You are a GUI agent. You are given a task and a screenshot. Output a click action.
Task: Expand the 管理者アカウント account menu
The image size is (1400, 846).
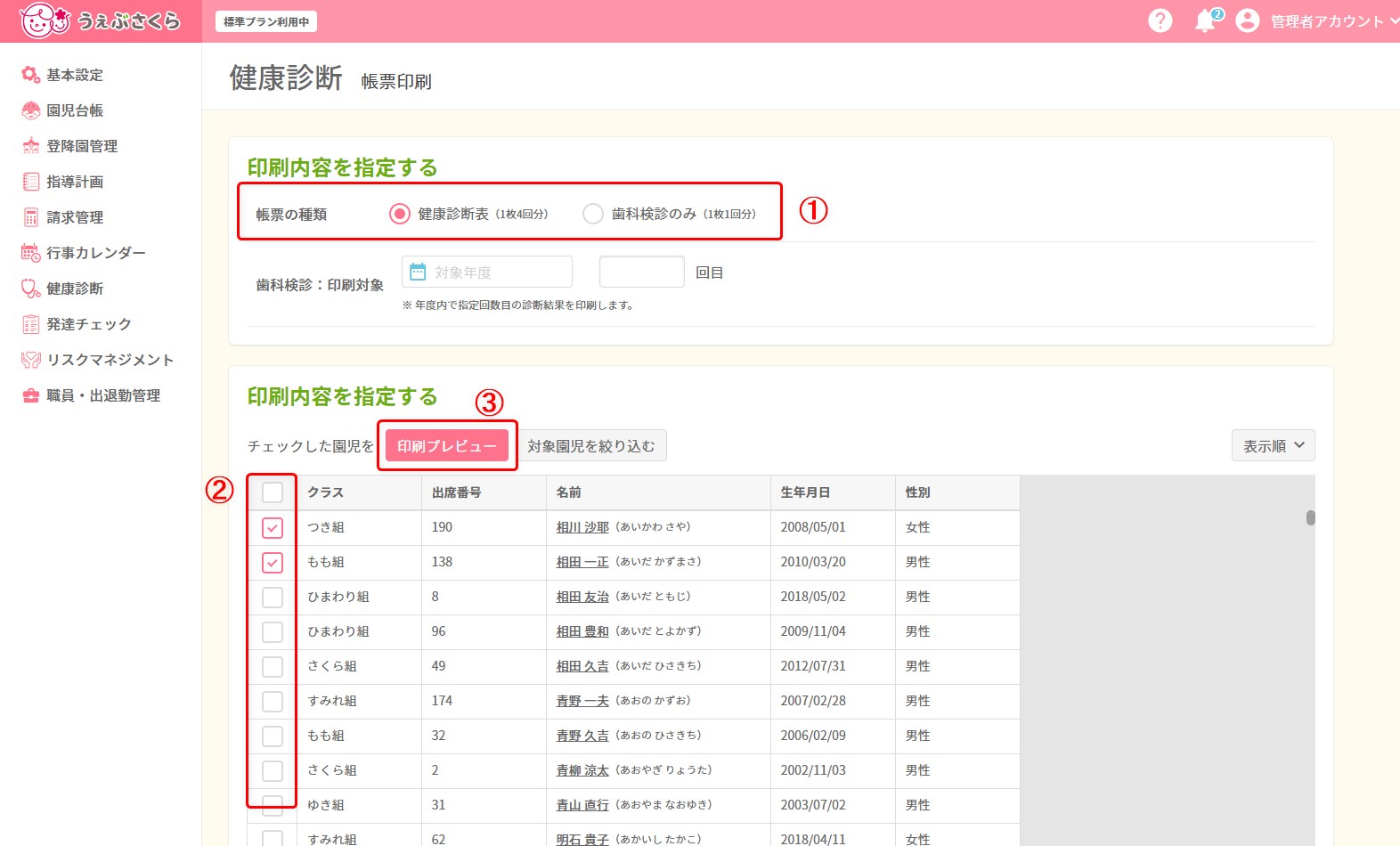pos(1333,21)
